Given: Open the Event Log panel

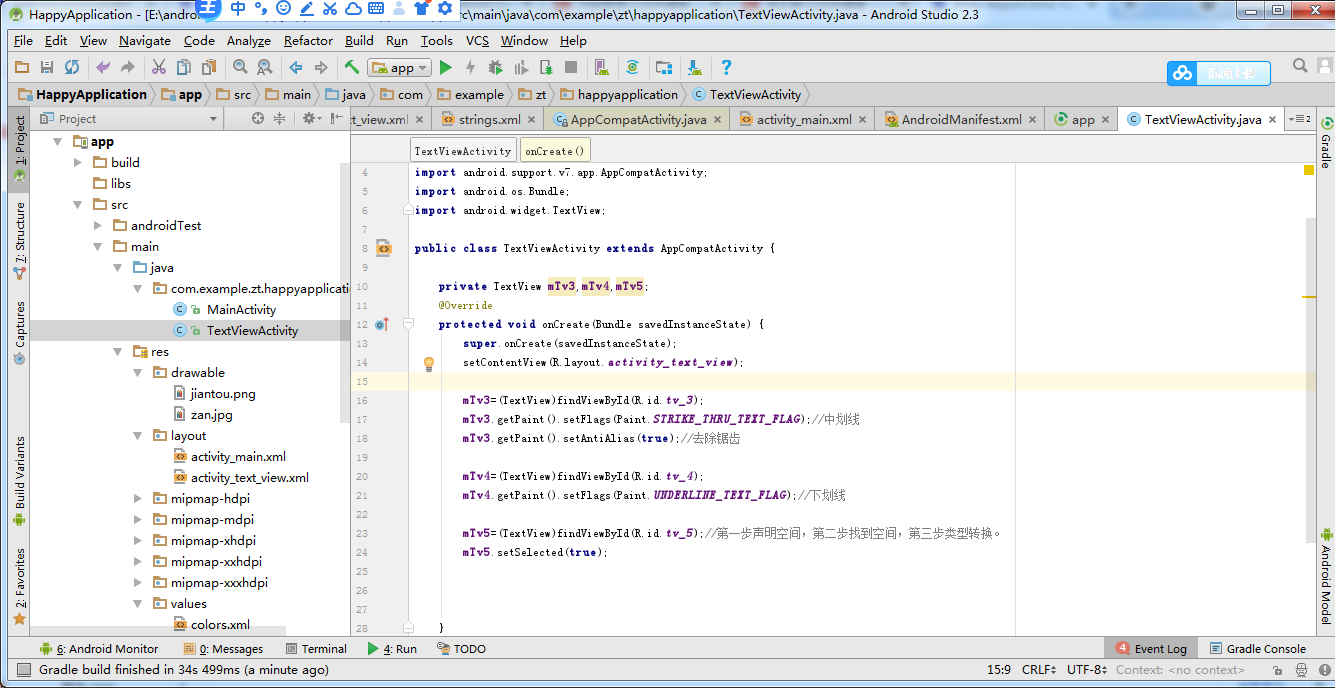Looking at the screenshot, I should click(1151, 648).
